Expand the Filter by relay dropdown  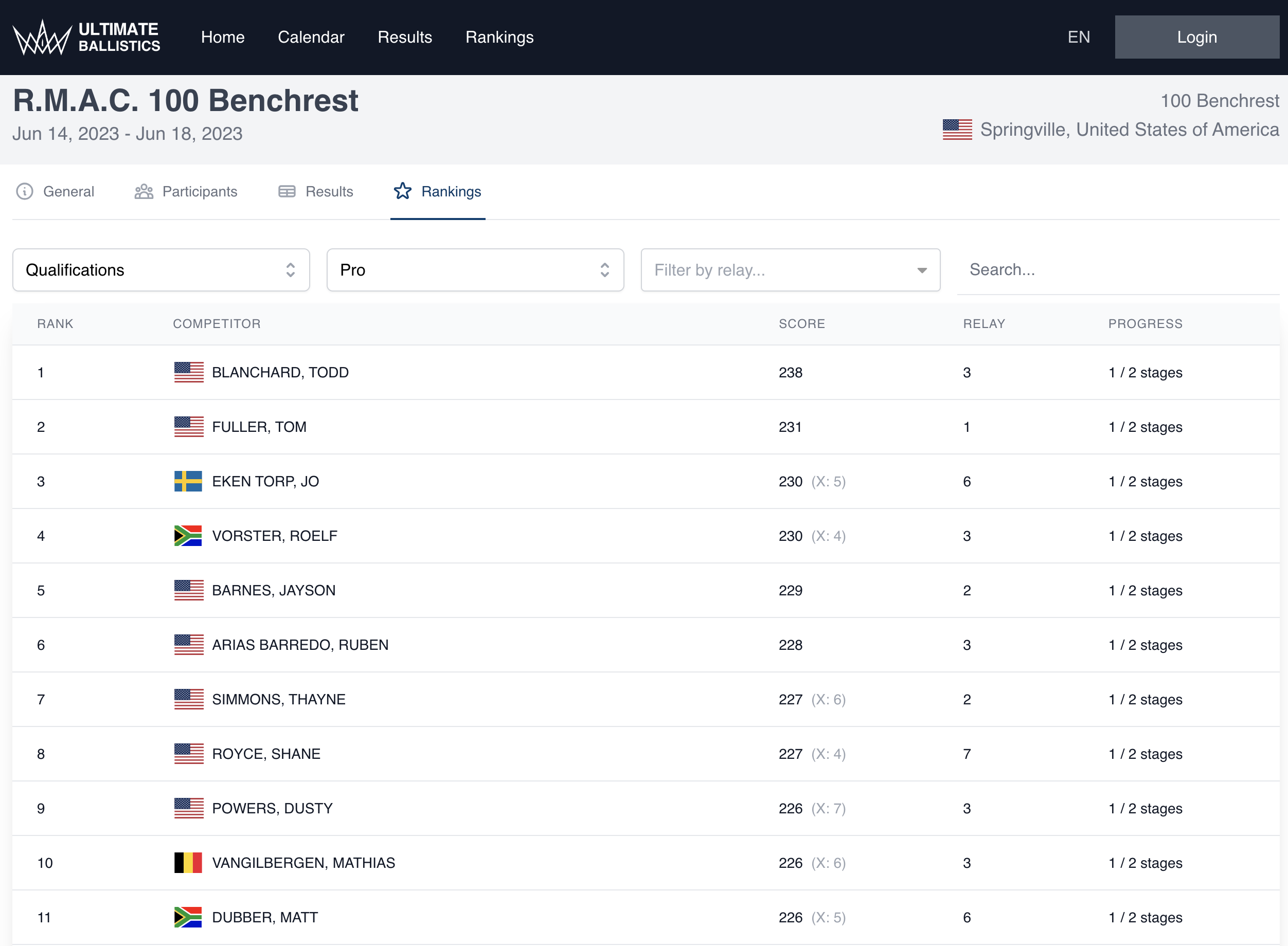coord(791,270)
